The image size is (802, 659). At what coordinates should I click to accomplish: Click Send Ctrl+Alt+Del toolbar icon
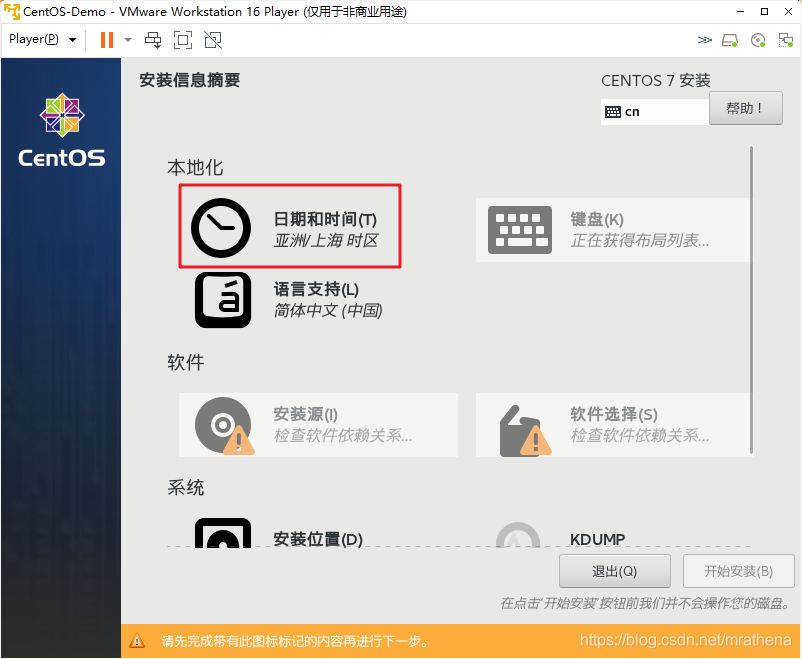pos(153,40)
